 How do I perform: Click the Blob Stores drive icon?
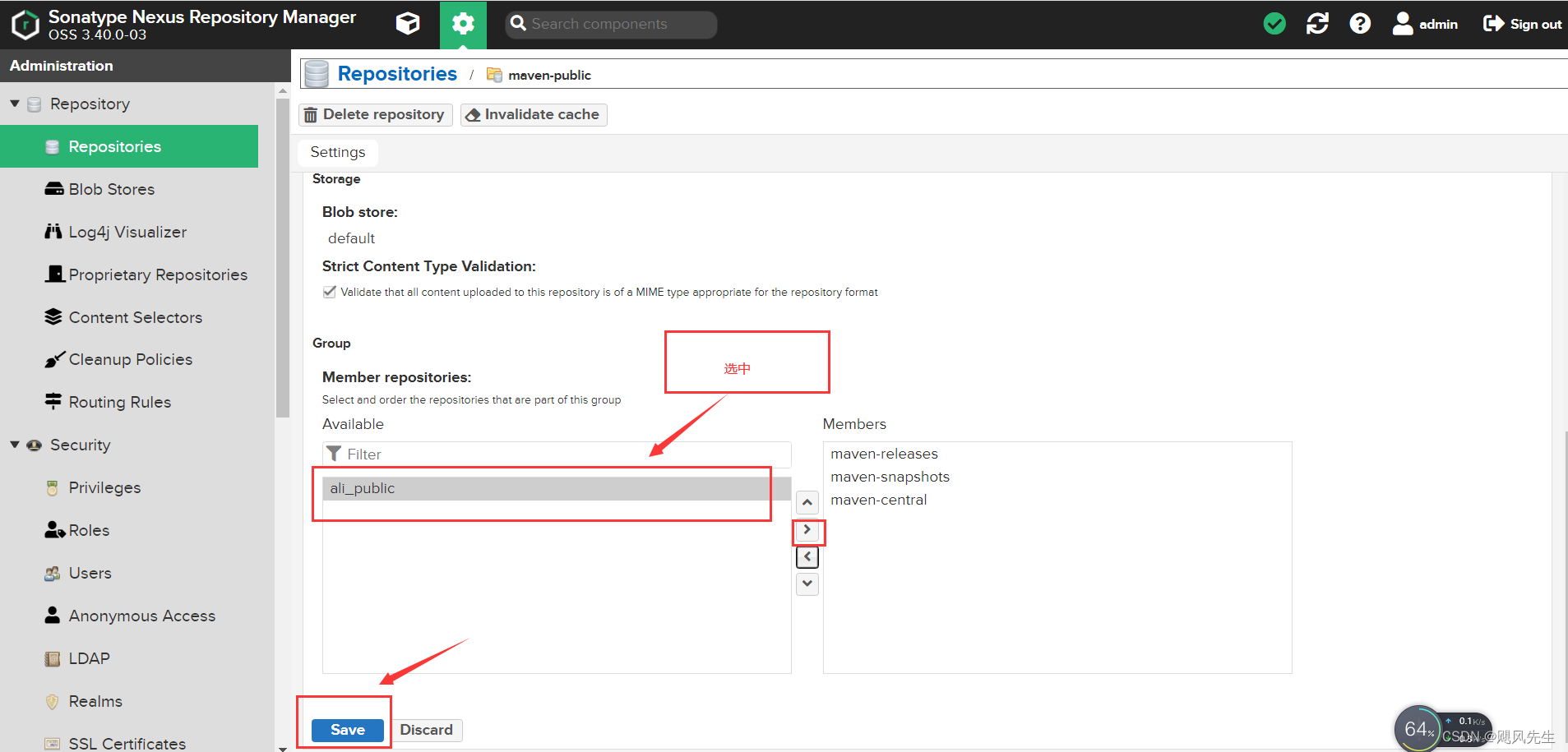(x=53, y=189)
